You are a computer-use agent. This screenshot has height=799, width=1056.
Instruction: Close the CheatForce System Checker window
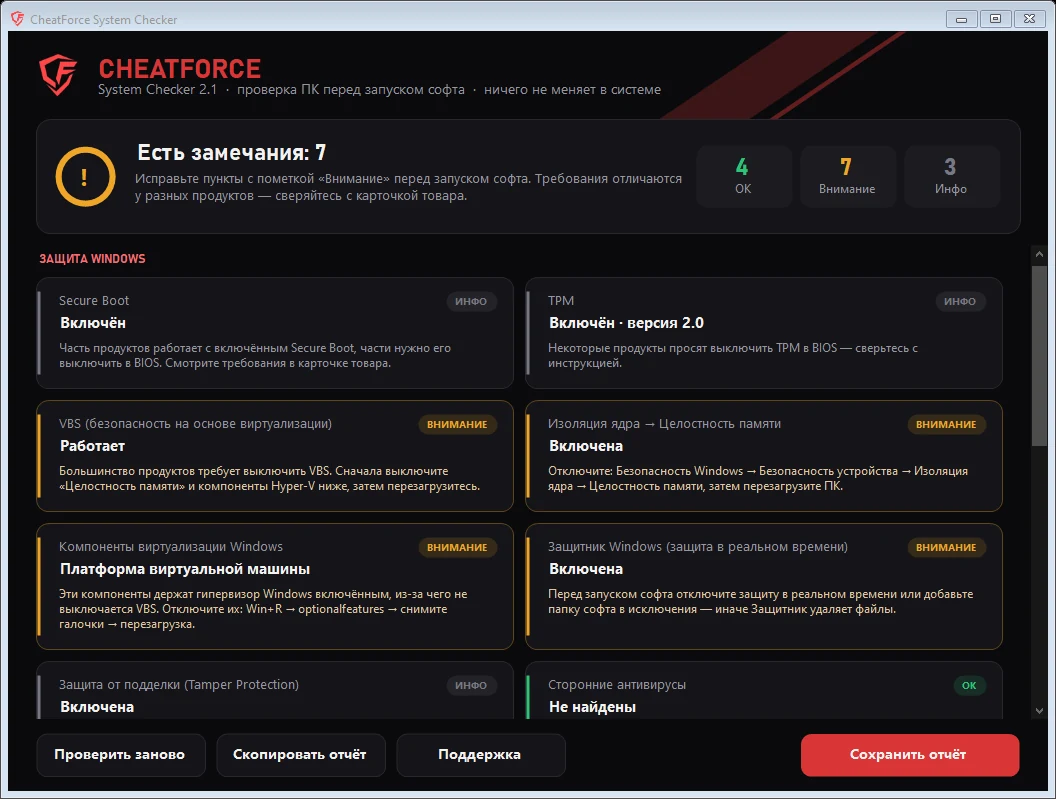(1030, 19)
